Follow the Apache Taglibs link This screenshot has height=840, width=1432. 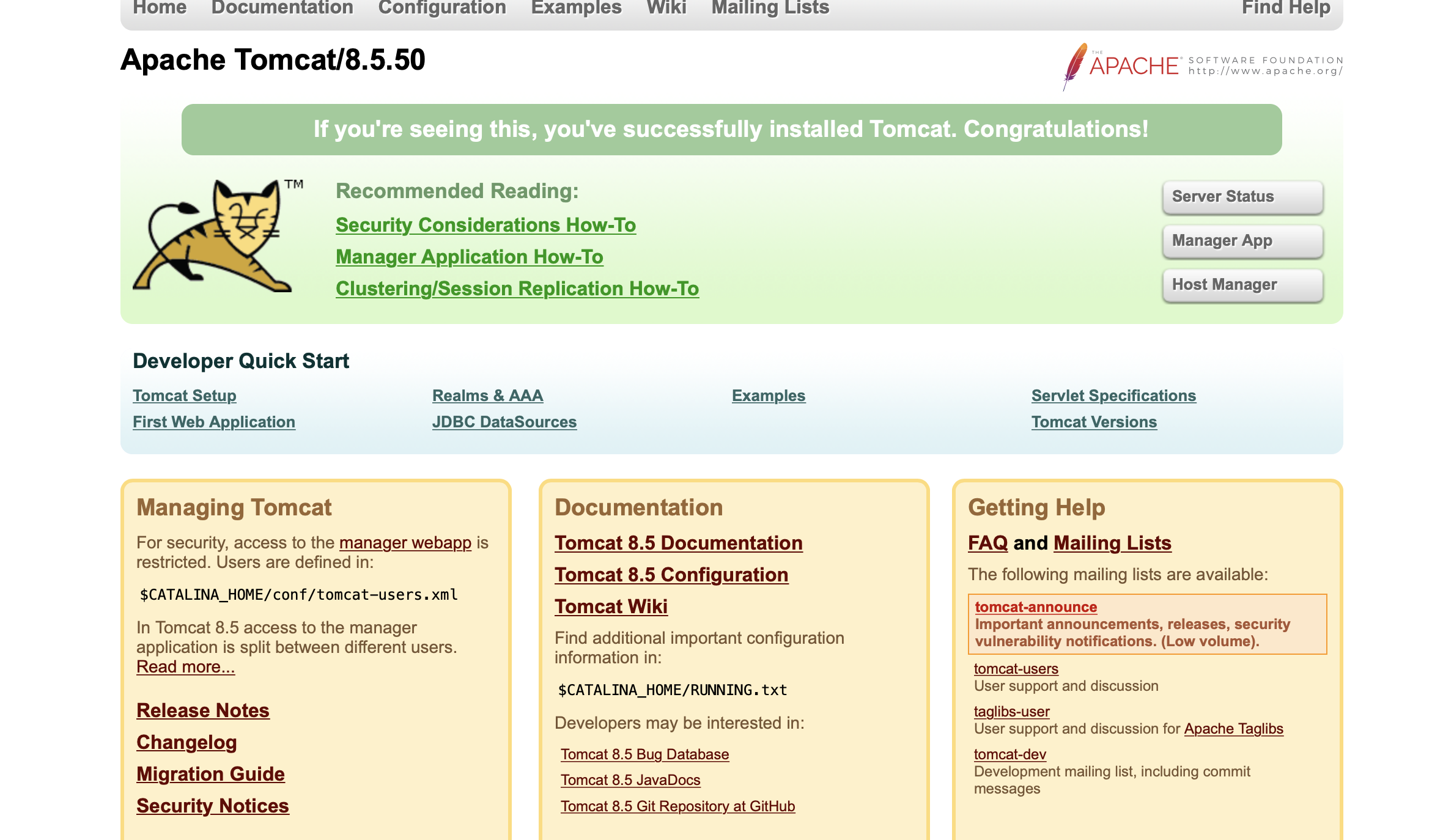pos(1233,729)
